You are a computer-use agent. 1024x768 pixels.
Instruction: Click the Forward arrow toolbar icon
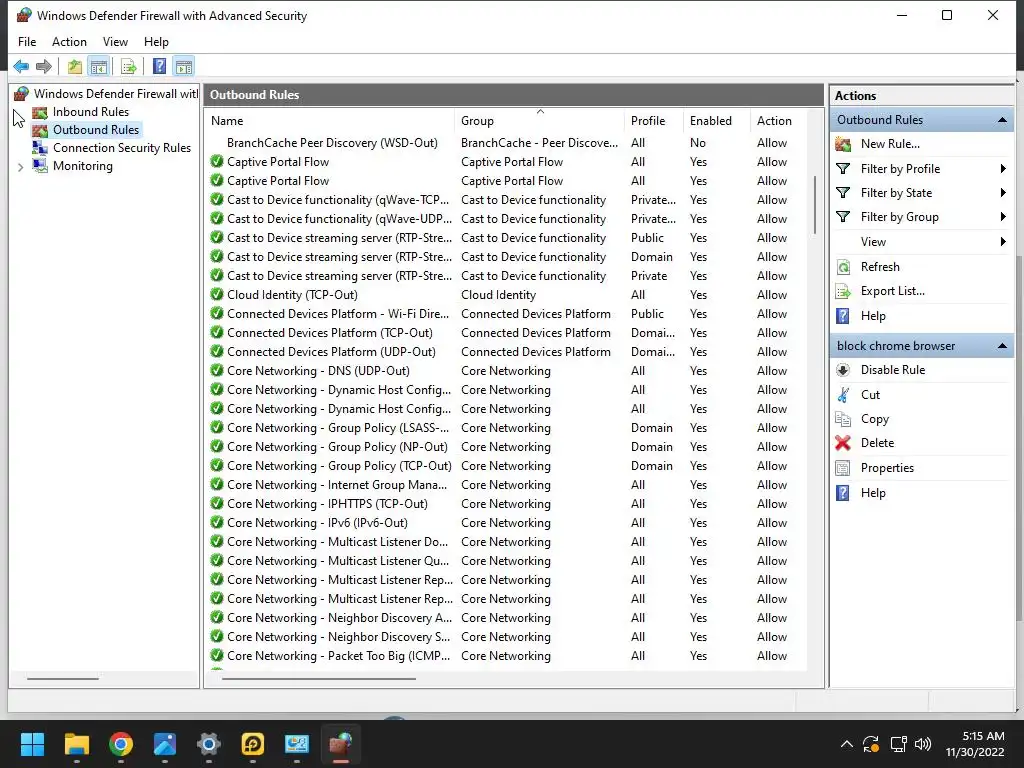(44, 66)
